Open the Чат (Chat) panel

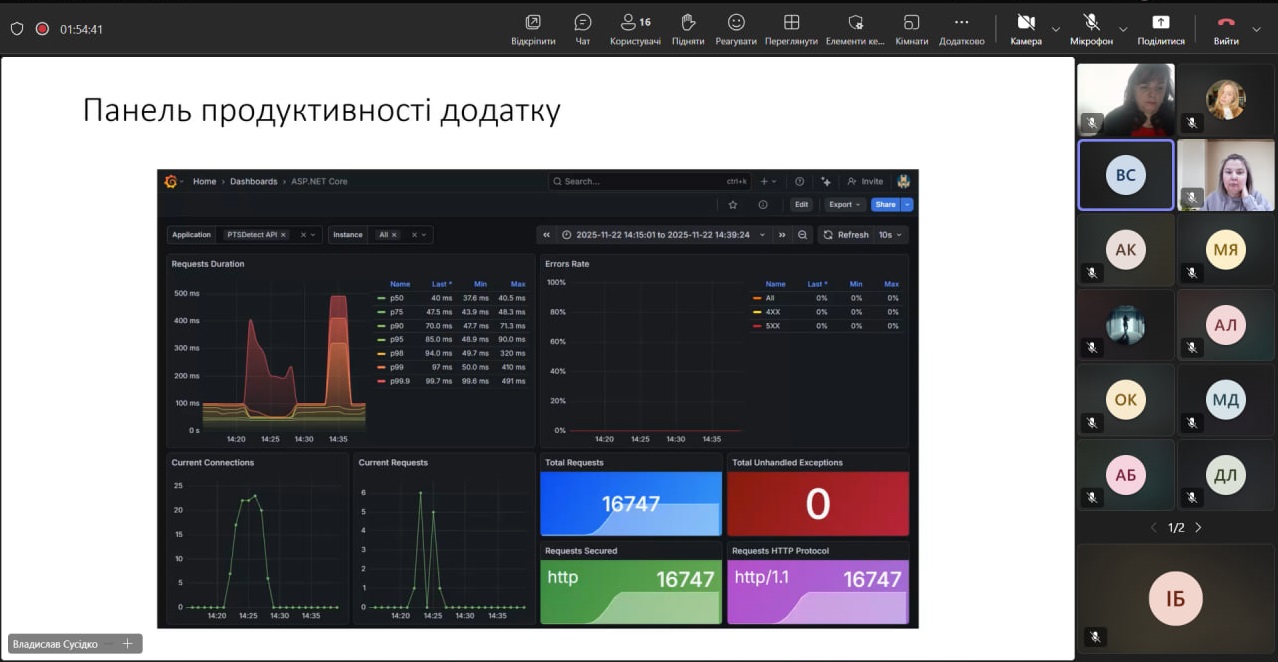coord(582,23)
